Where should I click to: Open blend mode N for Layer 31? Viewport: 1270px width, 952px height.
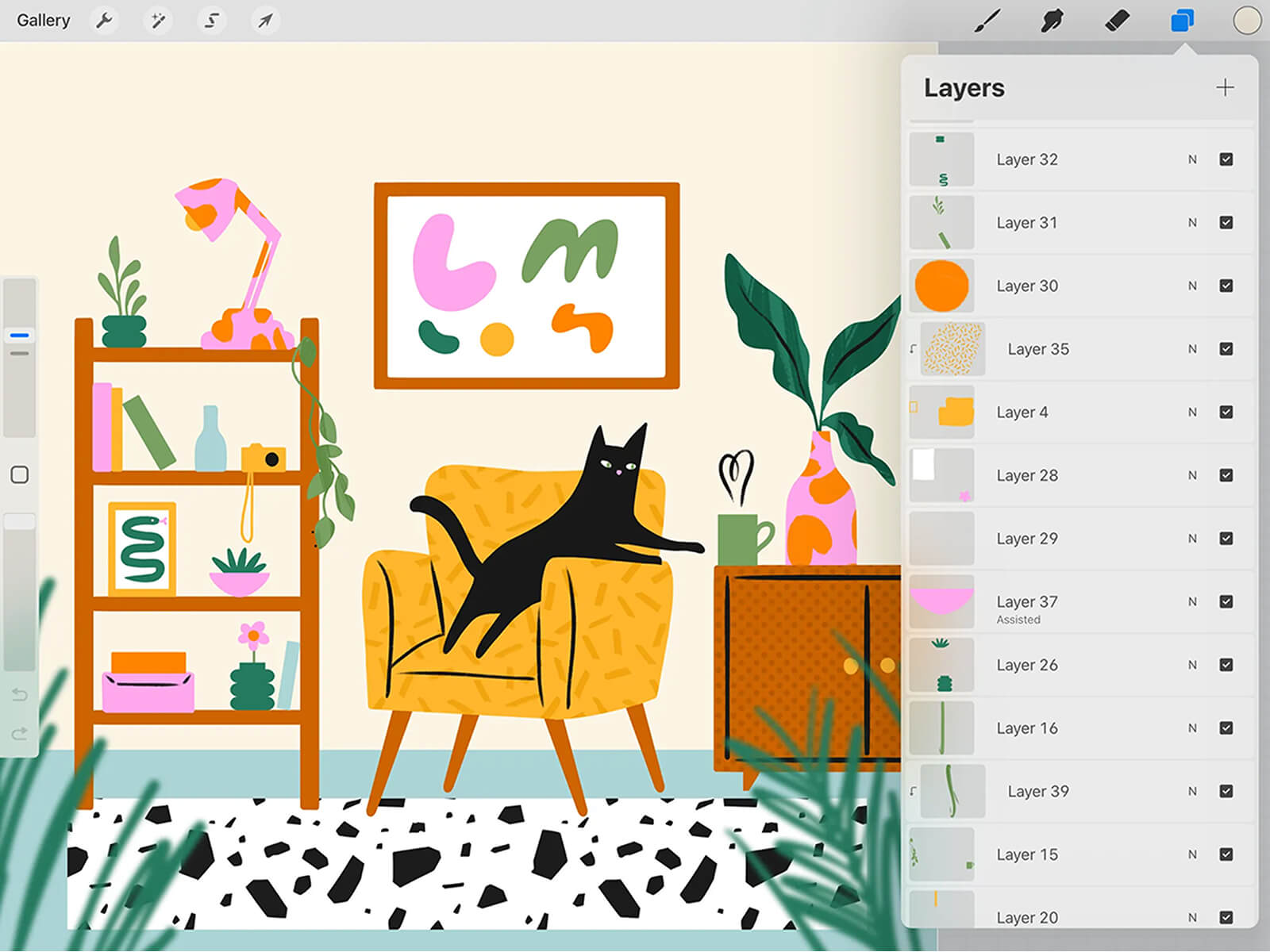1192,223
